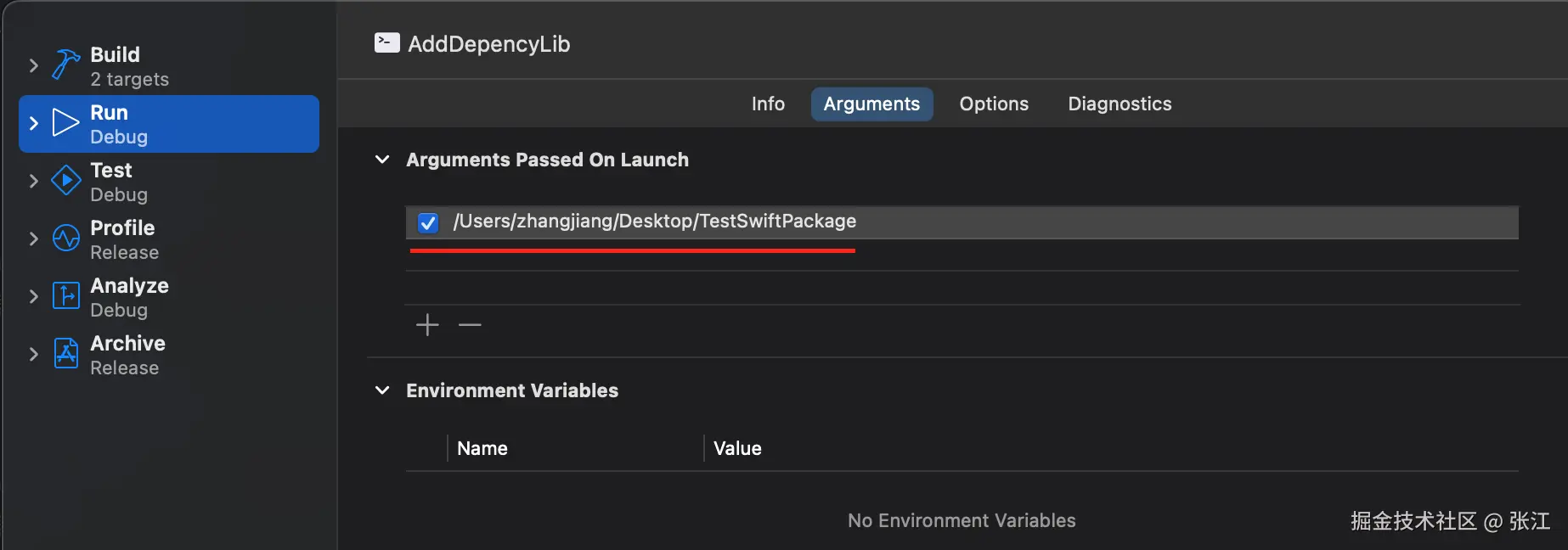Add a new launch argument with plus

427,324
